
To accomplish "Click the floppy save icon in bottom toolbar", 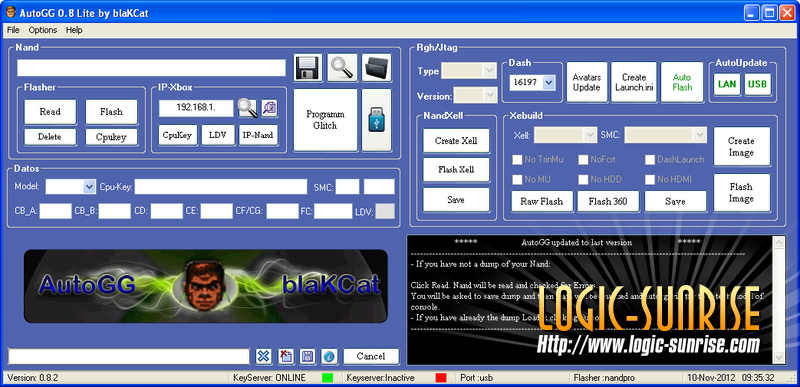I will [x=307, y=356].
